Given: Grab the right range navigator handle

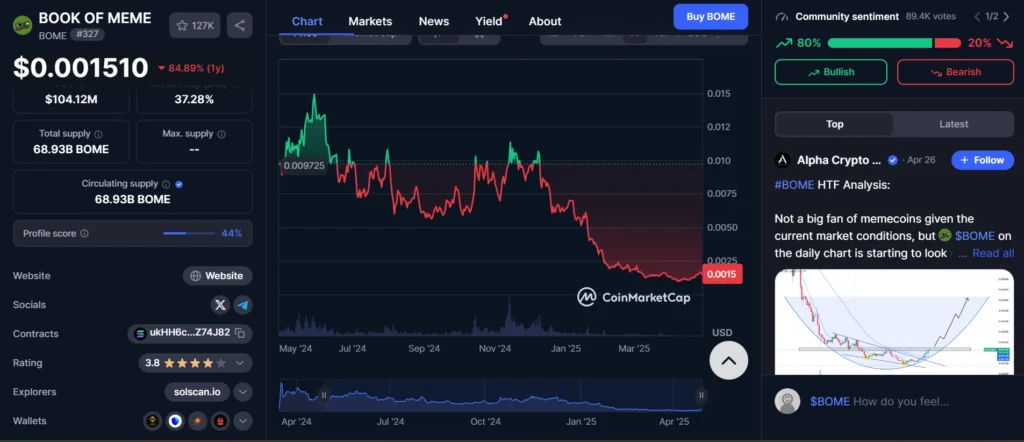Looking at the screenshot, I should point(701,395).
